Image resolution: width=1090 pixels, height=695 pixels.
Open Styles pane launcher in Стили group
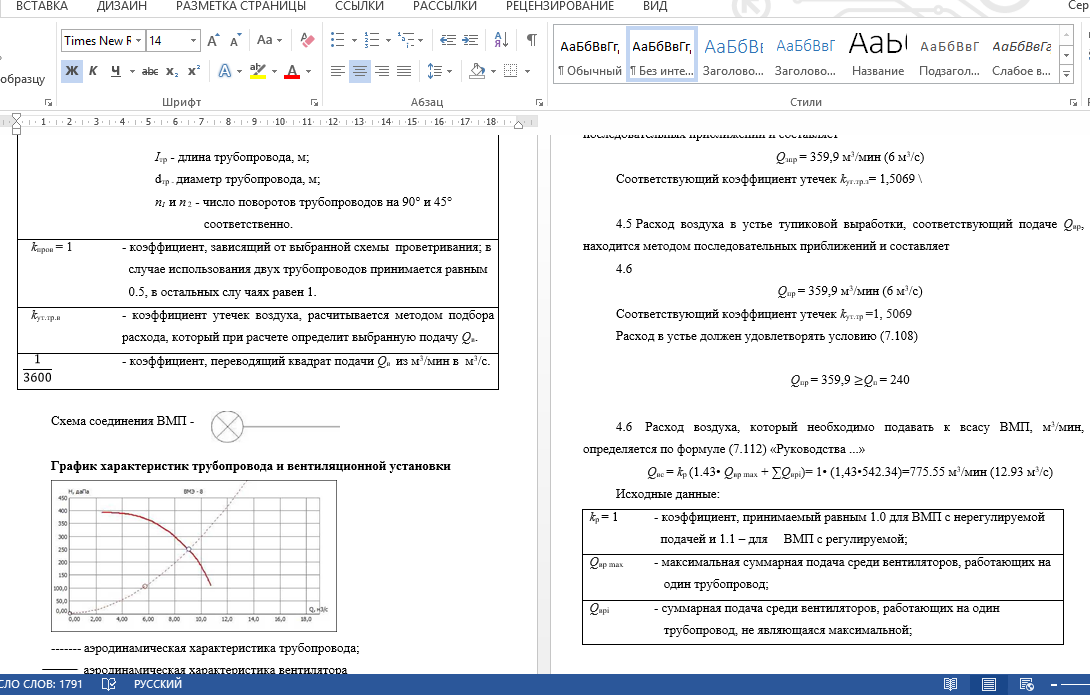(x=1073, y=102)
